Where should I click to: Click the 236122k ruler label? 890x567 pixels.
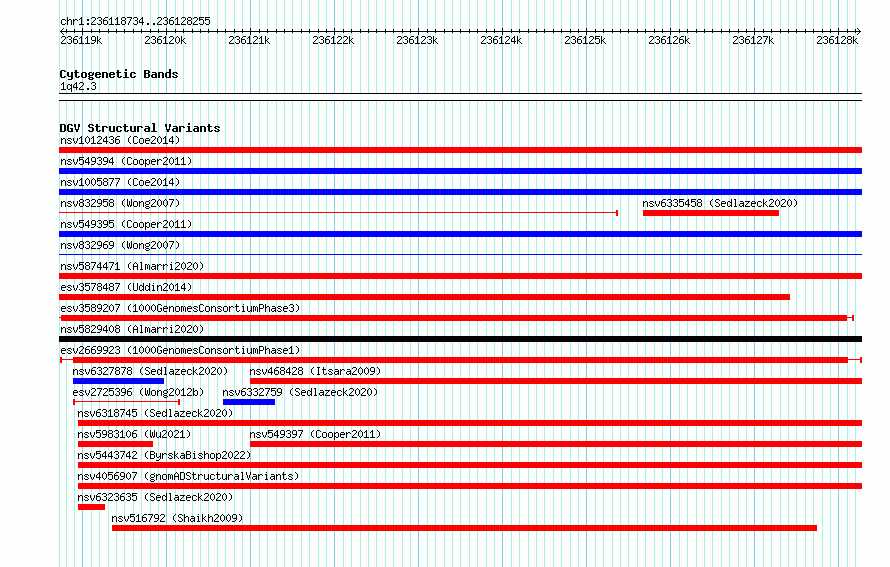[333, 40]
